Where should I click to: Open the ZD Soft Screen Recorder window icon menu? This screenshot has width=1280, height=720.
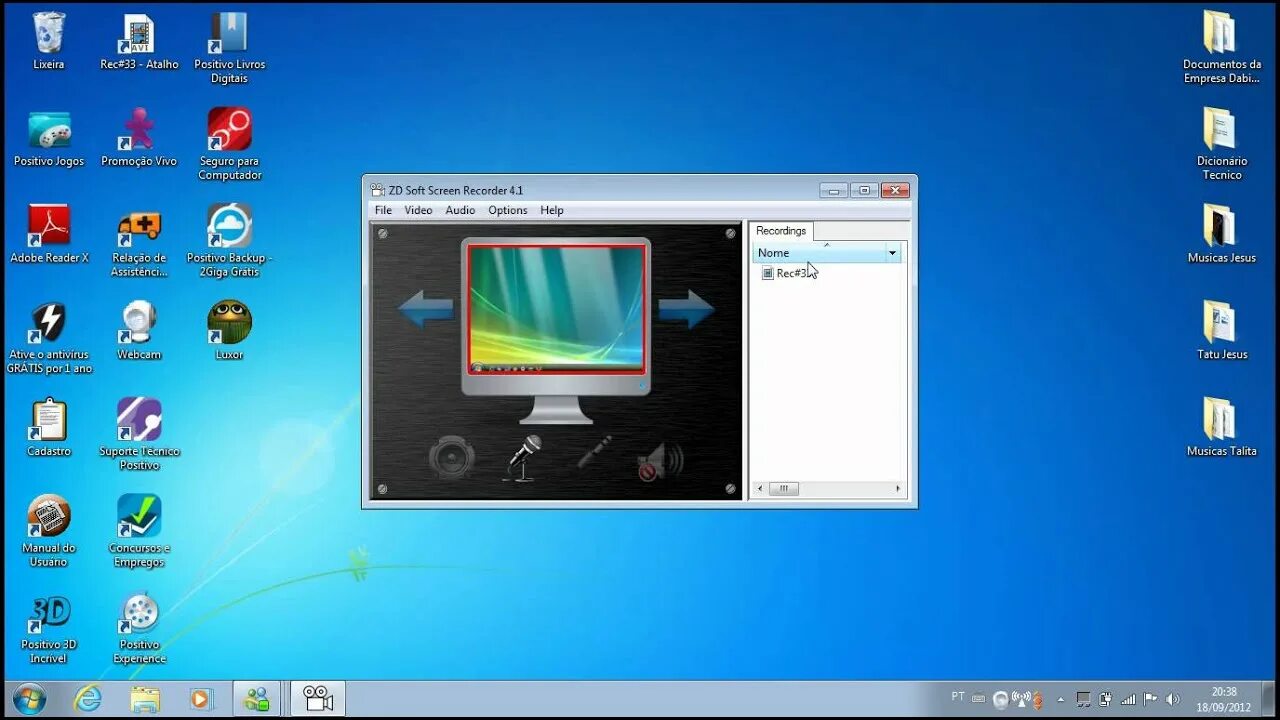click(x=377, y=190)
